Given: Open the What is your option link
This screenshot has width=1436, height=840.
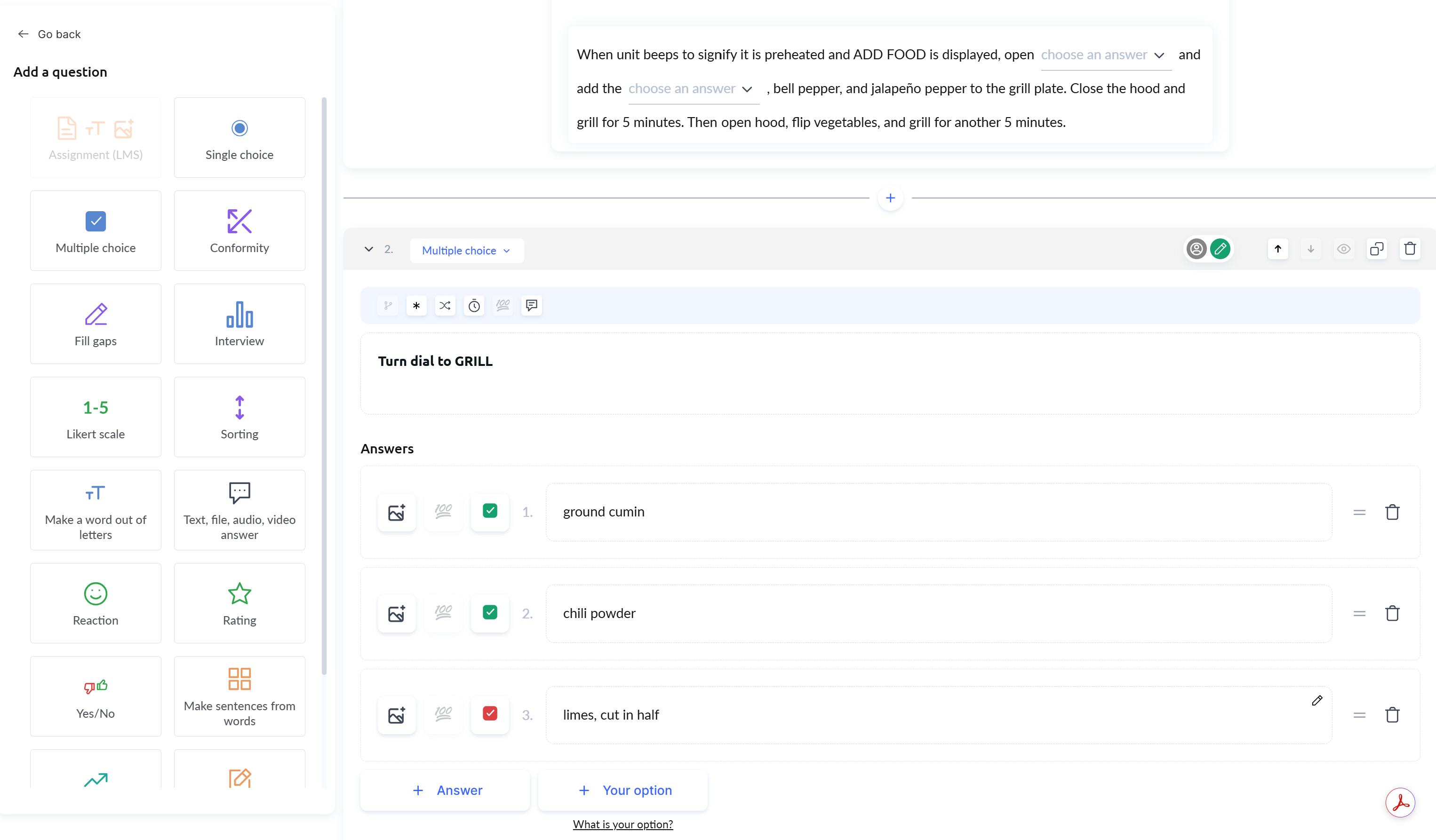Looking at the screenshot, I should (622, 824).
